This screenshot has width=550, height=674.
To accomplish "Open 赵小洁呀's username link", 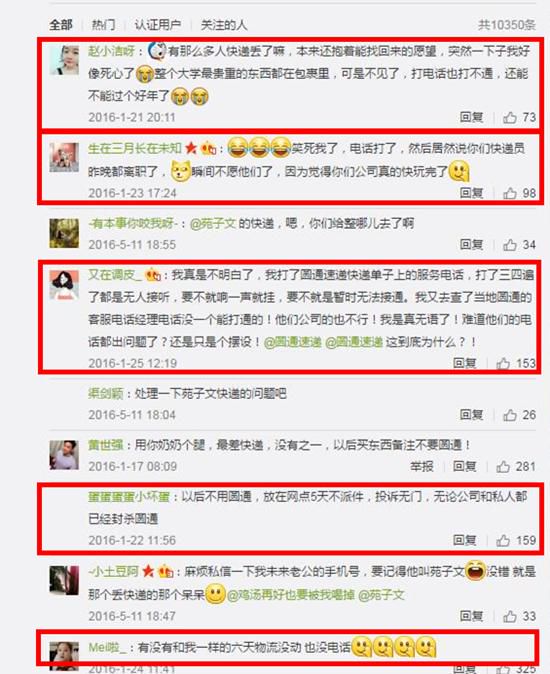I will [x=111, y=51].
